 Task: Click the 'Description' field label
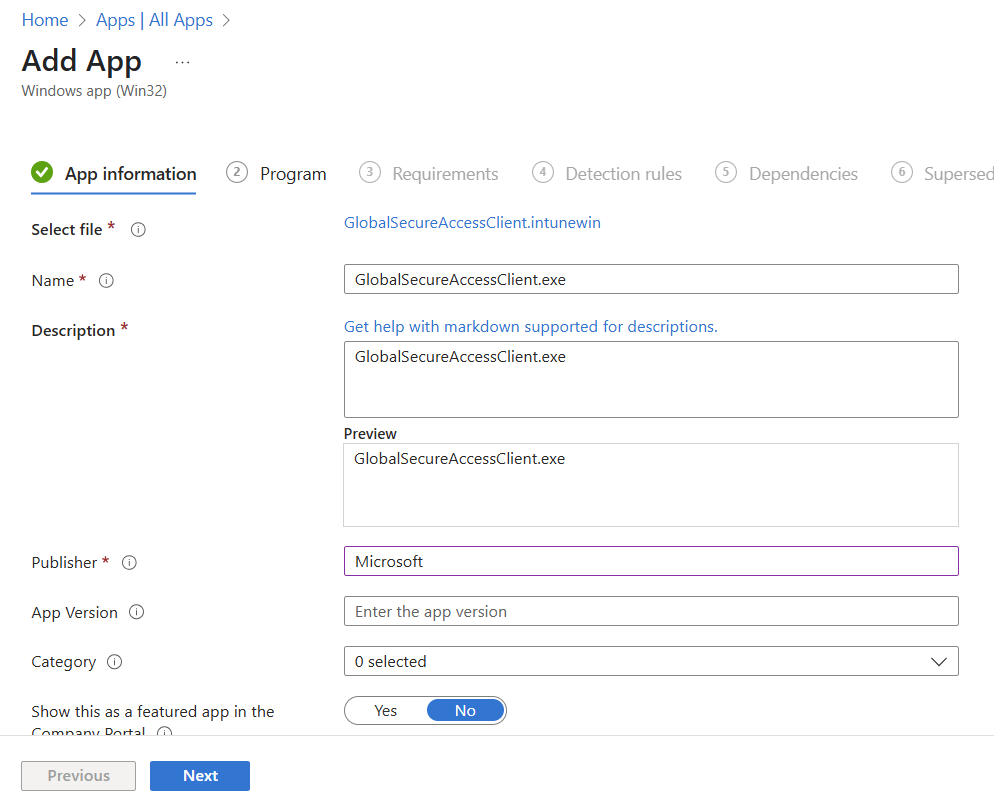tap(74, 330)
